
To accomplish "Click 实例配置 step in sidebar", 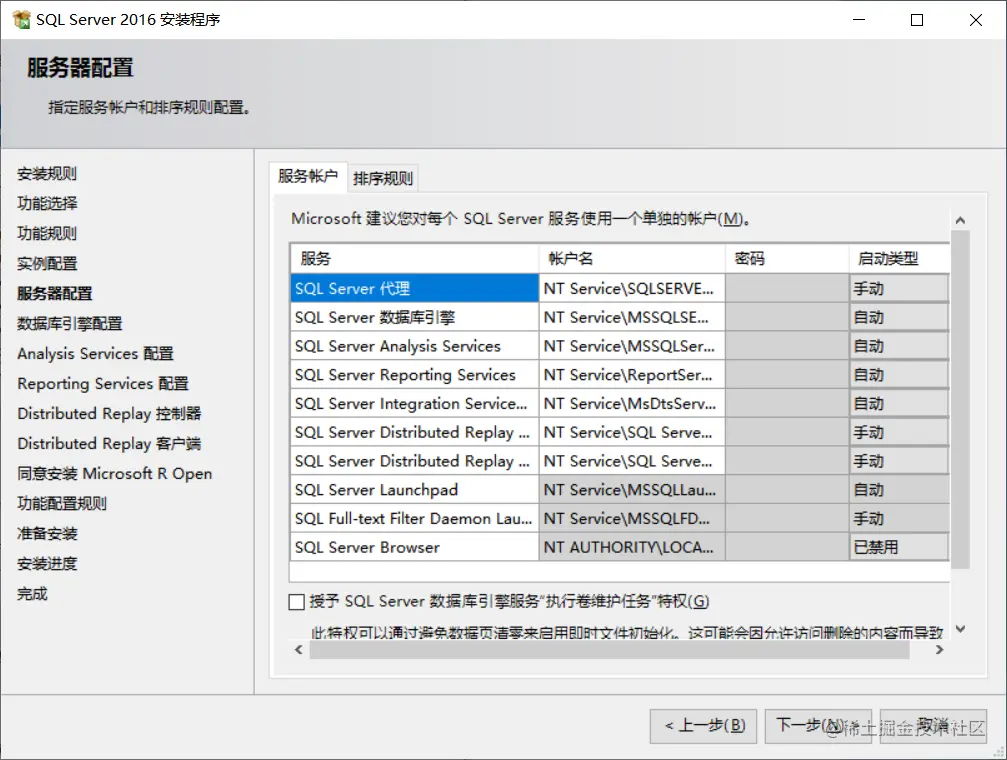I will click(x=47, y=263).
